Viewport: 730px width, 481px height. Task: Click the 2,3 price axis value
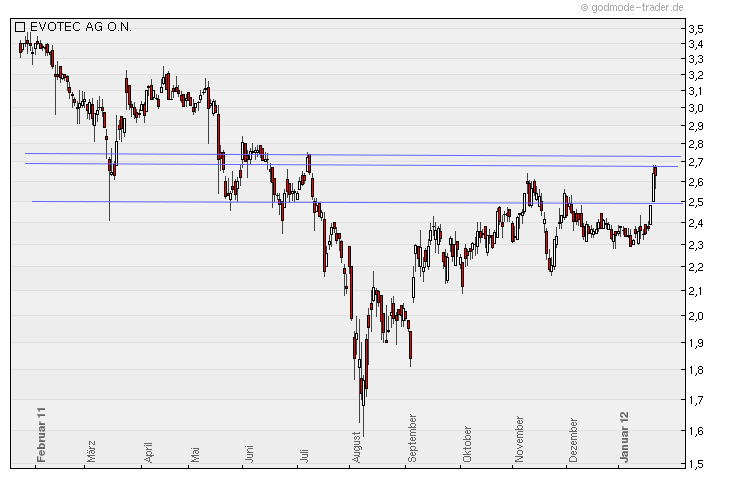(696, 245)
